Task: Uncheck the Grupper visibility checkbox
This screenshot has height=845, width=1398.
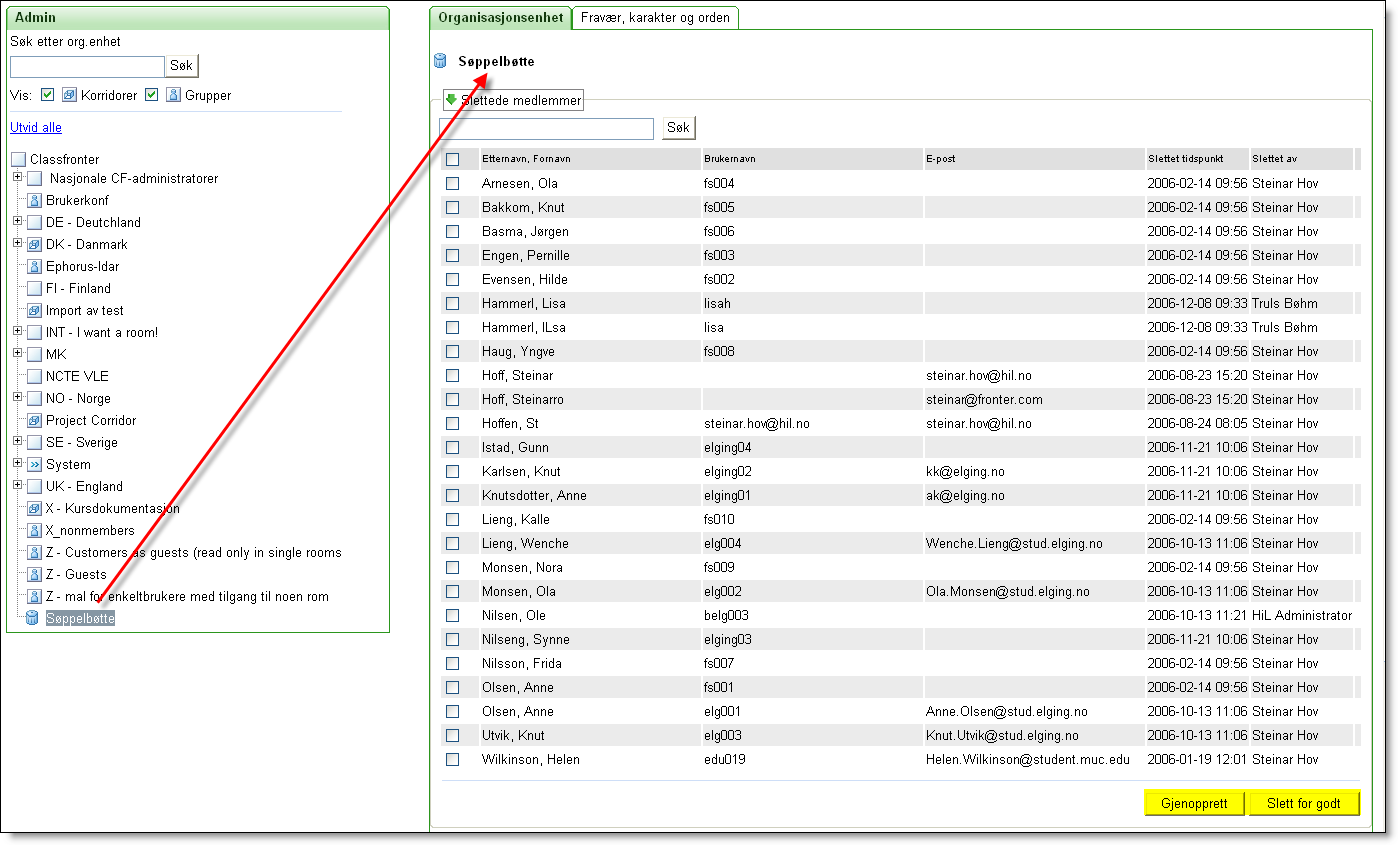Action: [151, 95]
